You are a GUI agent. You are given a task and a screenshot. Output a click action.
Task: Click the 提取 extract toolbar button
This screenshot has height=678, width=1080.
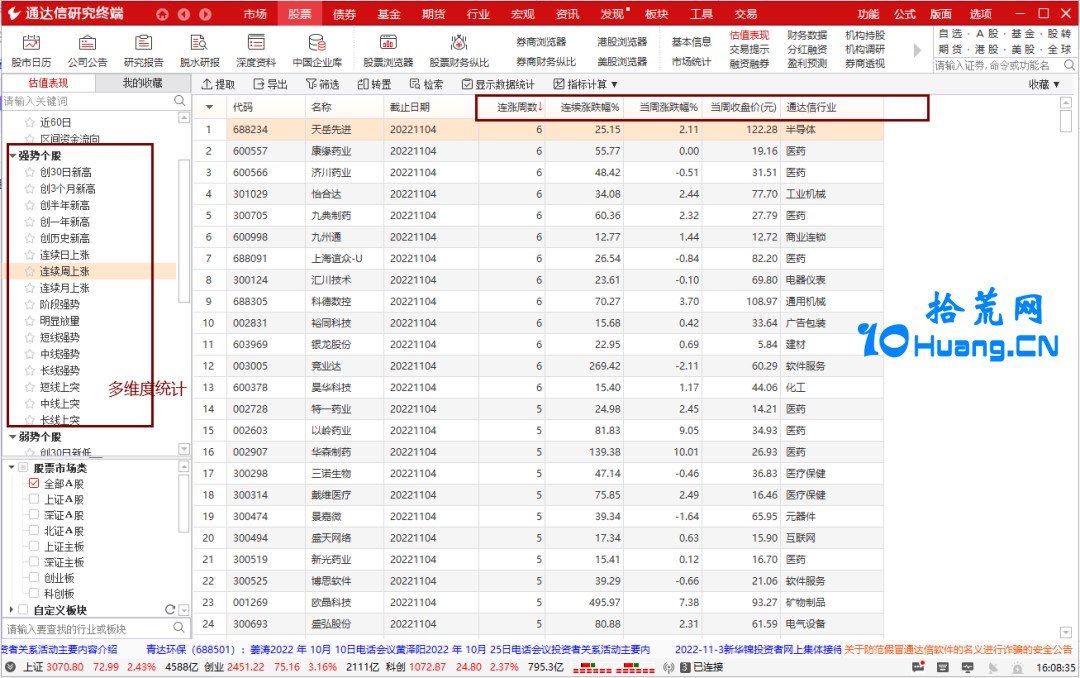coord(218,84)
